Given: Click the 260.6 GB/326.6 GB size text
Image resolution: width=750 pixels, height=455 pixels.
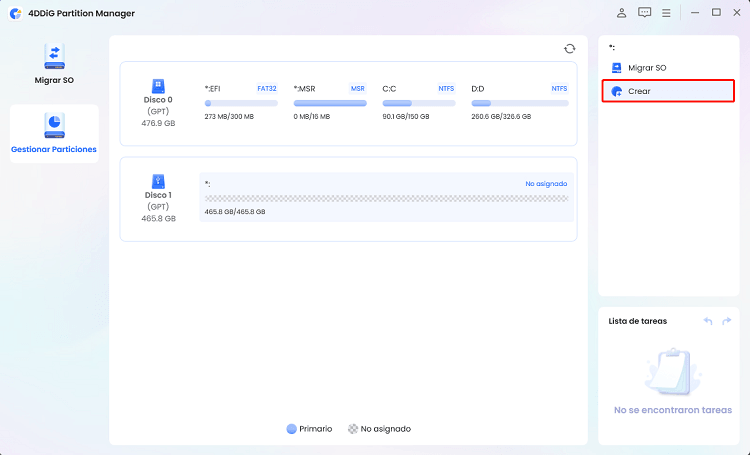Looking at the screenshot, I should (x=501, y=116).
